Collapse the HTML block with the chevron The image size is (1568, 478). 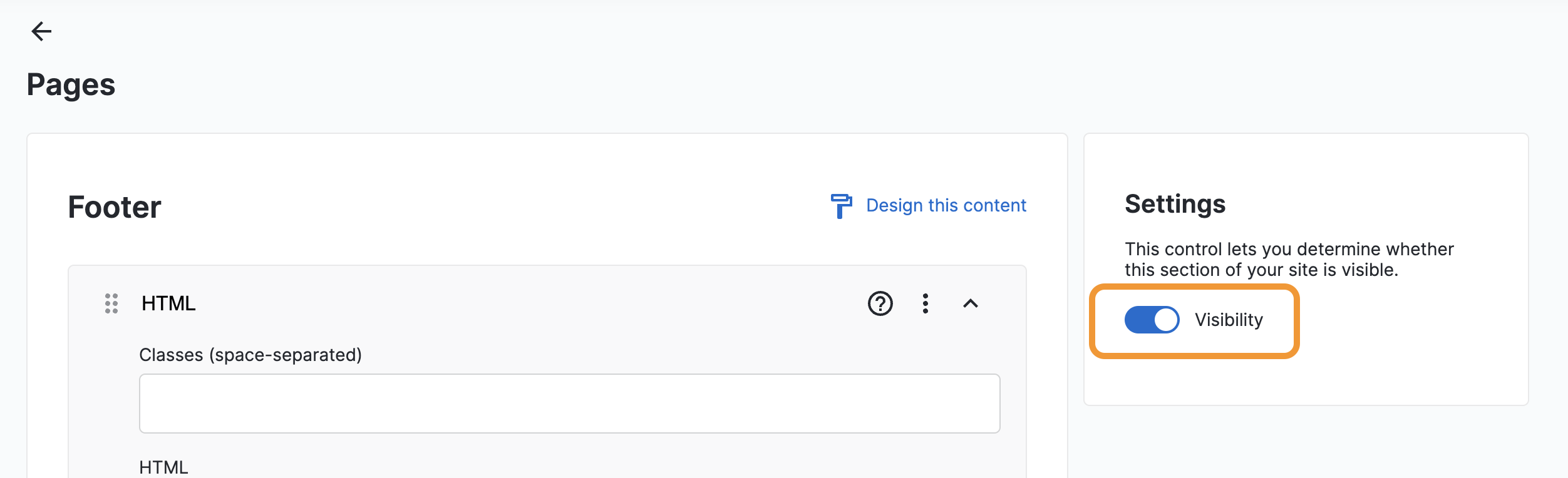pos(971,303)
